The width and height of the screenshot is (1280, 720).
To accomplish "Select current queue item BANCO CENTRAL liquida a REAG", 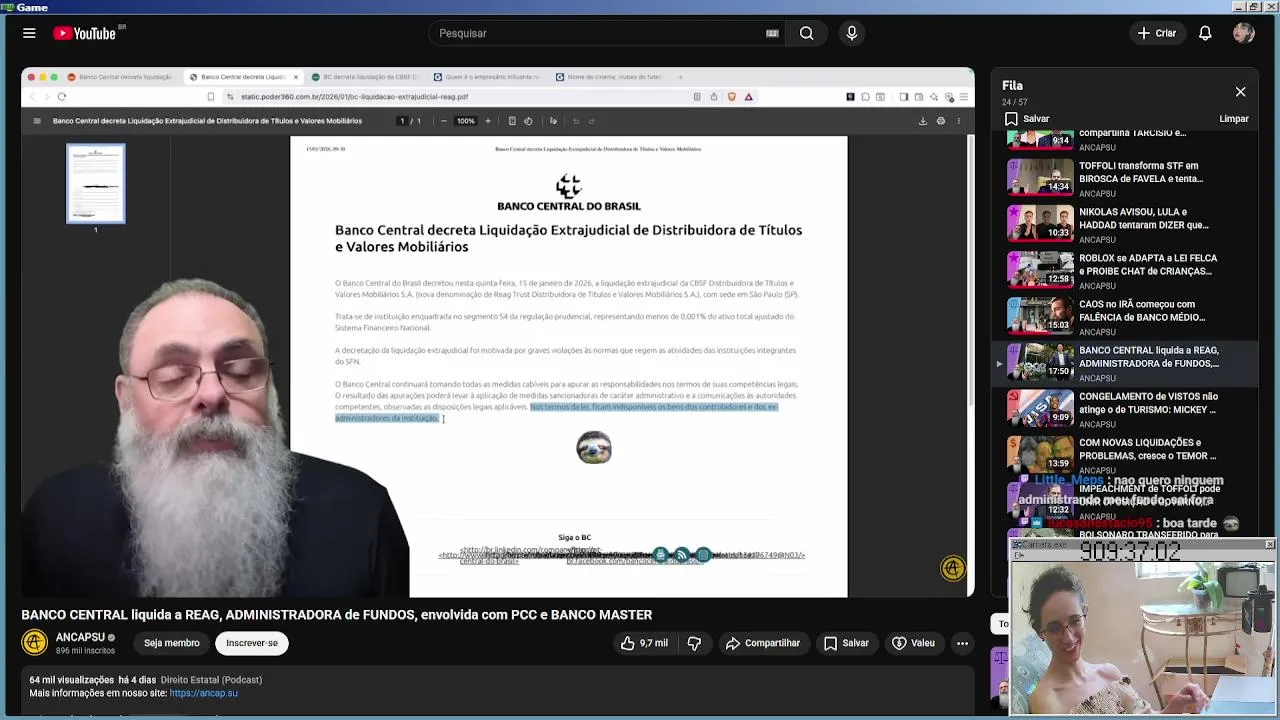I will [x=1123, y=362].
